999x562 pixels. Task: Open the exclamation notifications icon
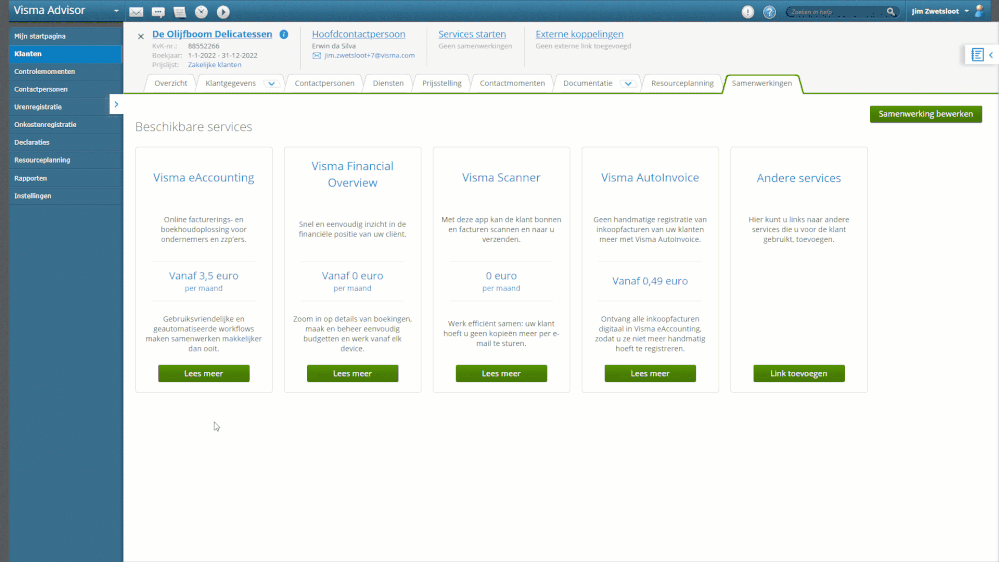point(748,11)
